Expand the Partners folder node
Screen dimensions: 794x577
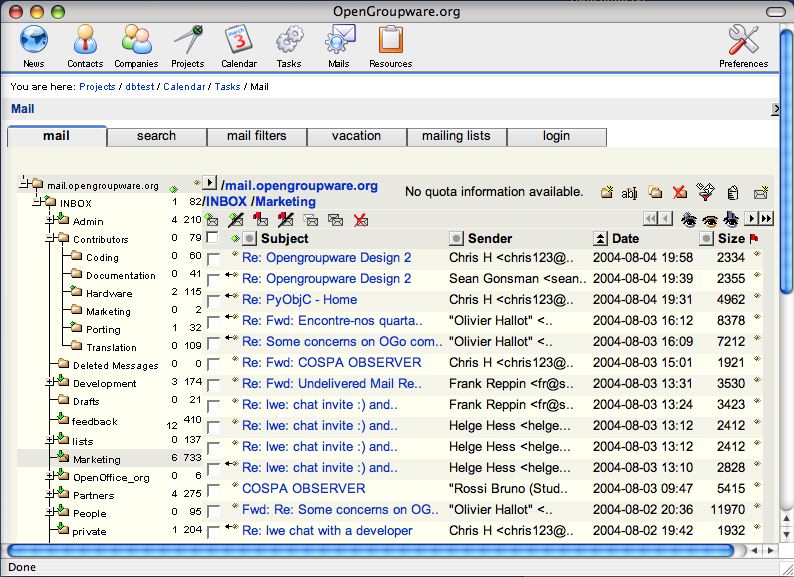point(50,494)
